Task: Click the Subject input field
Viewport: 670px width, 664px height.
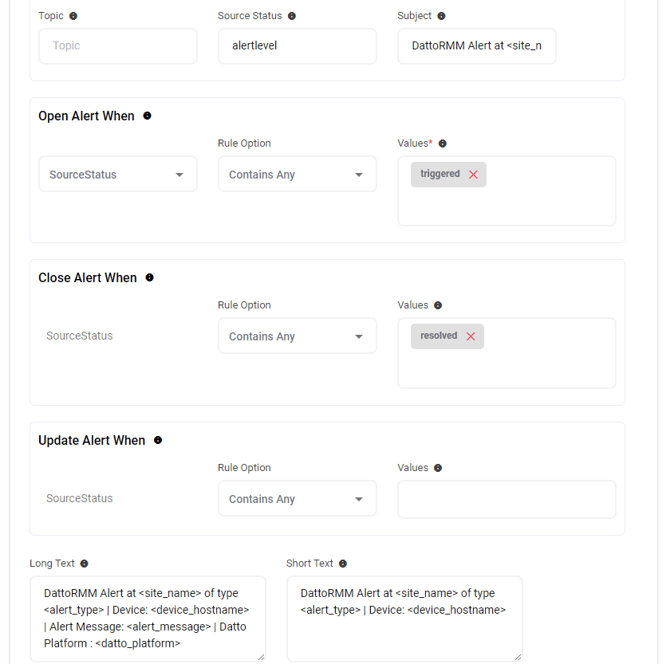Action: (x=476, y=46)
